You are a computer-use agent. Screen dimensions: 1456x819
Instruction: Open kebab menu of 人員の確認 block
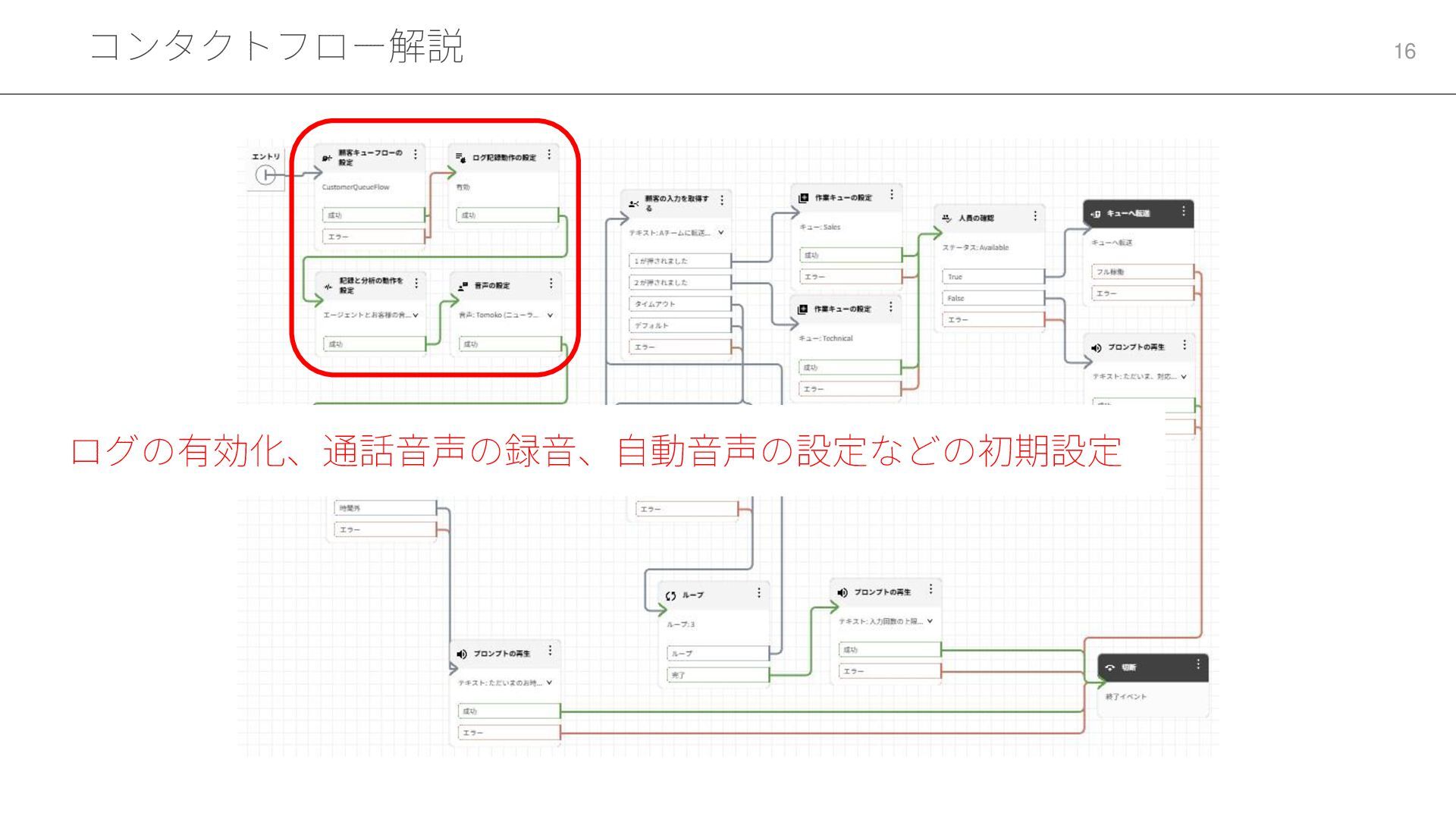tap(1035, 216)
